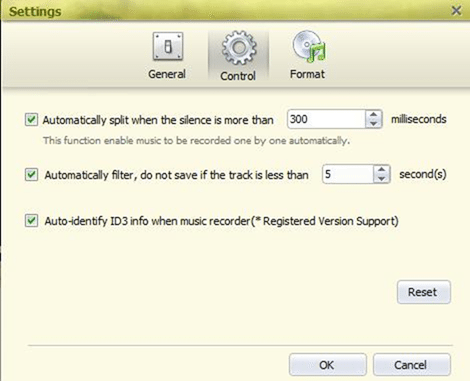The width and height of the screenshot is (470, 381).
Task: Decrease silence milliseconds with down arrow
Action: pyautogui.click(x=373, y=123)
